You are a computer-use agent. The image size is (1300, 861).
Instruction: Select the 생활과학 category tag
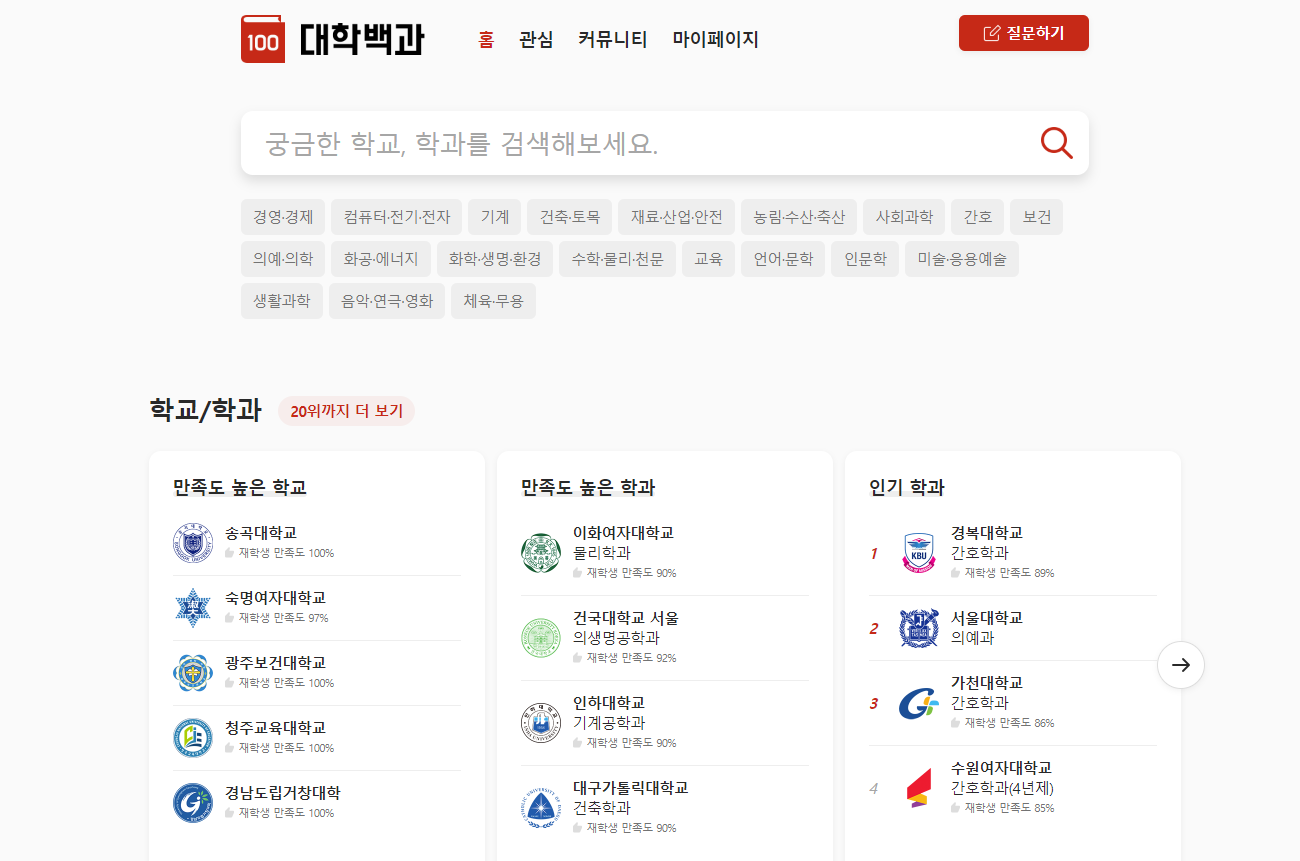[x=282, y=301]
